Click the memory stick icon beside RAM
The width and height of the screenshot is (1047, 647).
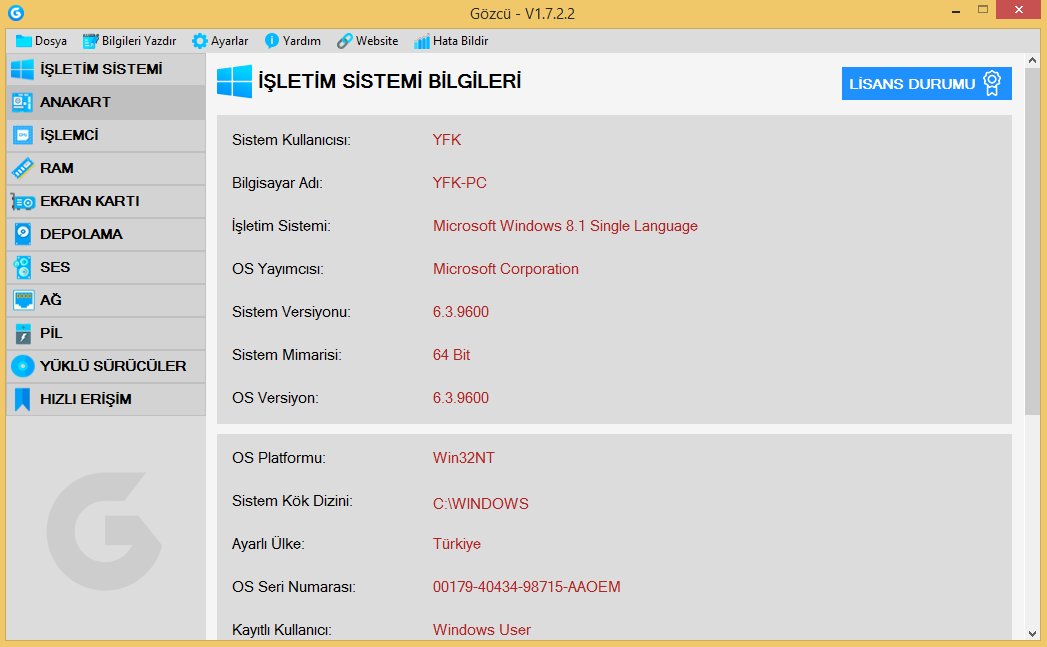coord(22,168)
